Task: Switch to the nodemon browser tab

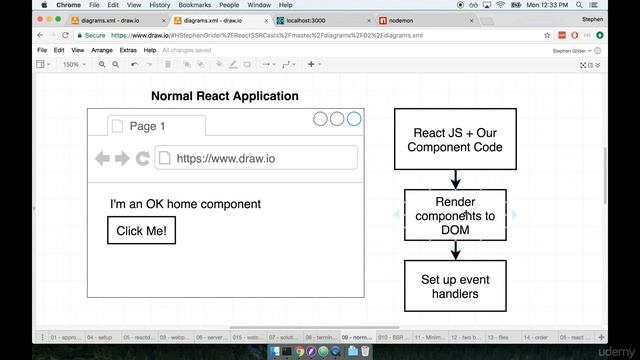Action: coord(427,20)
